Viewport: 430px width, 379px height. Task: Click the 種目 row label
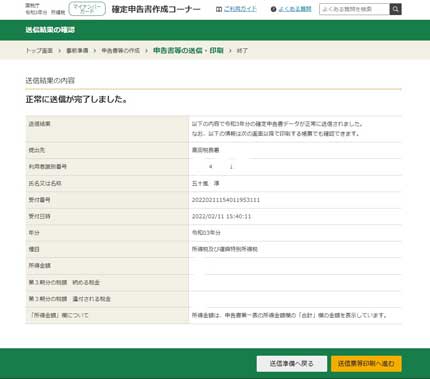34,249
